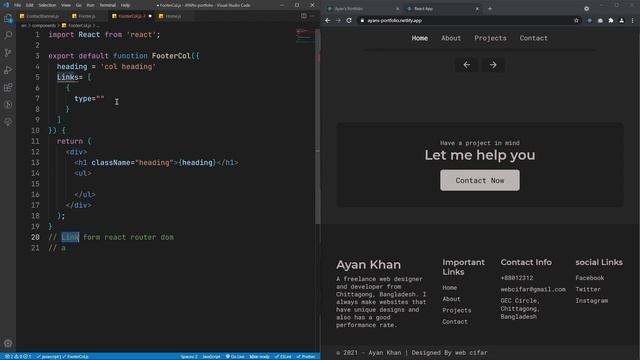Image resolution: width=640 pixels, height=360 pixels.
Task: Click the footer Projects link
Action: (x=456, y=310)
